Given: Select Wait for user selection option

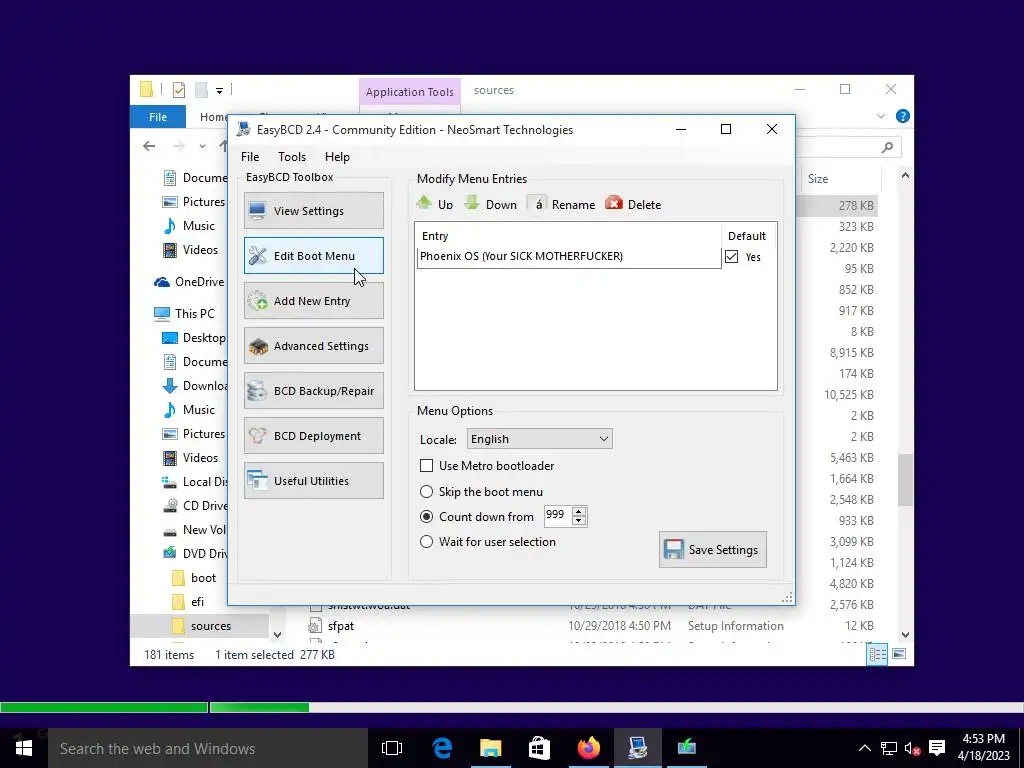Looking at the screenshot, I should (x=426, y=541).
